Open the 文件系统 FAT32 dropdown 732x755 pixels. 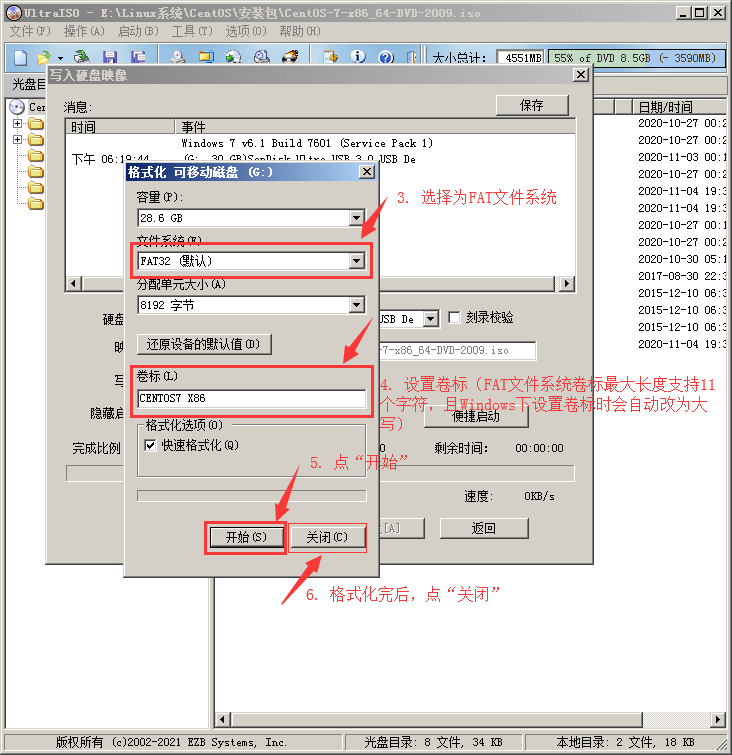pos(356,261)
